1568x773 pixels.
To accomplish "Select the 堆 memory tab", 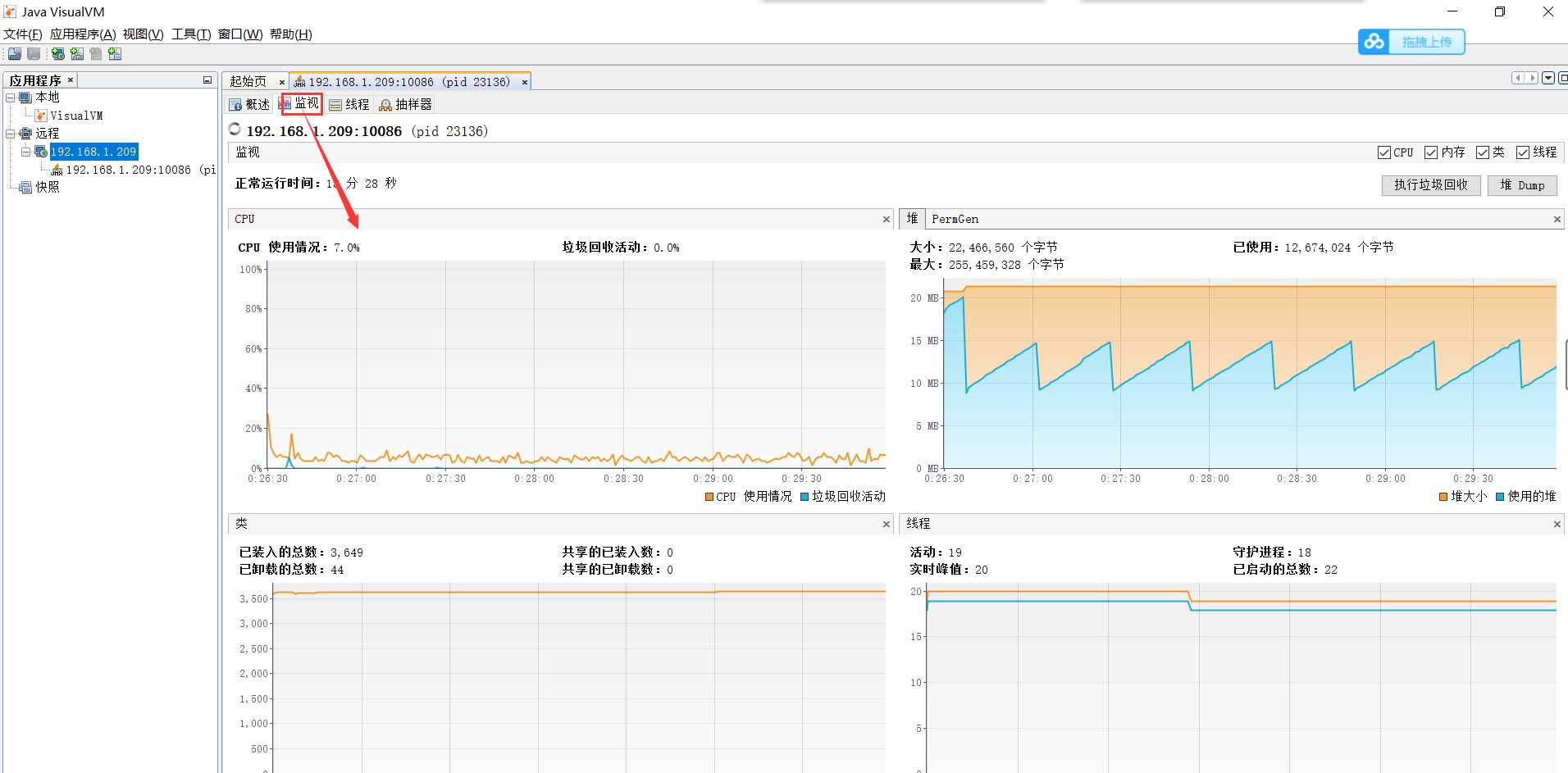I will point(912,219).
